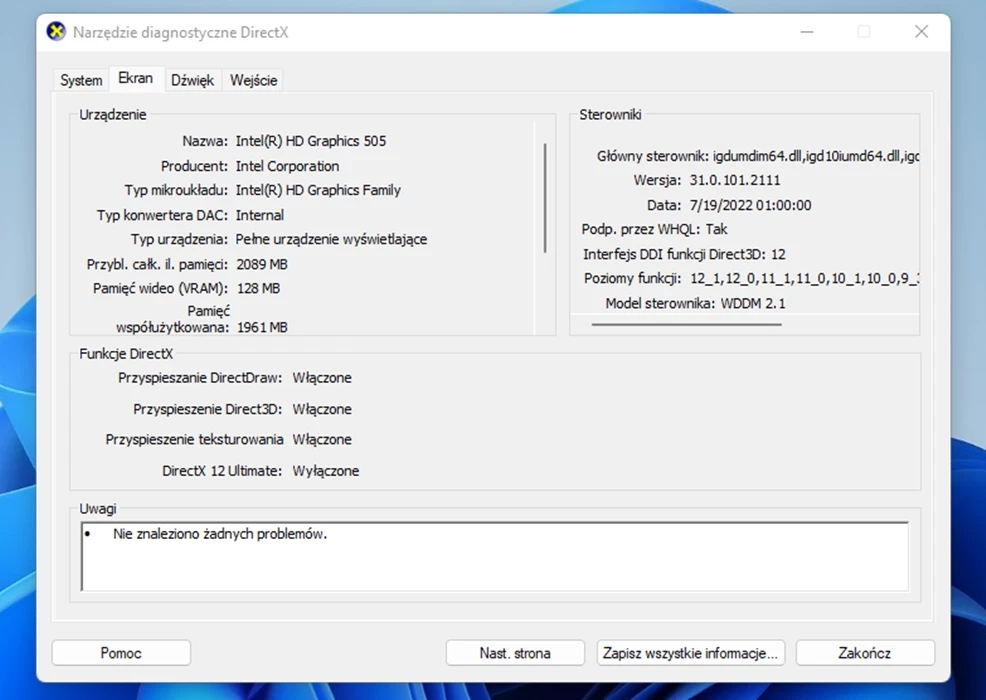Click the Pamięć wideo (VRAM) label
The width and height of the screenshot is (986, 700).
(x=160, y=289)
